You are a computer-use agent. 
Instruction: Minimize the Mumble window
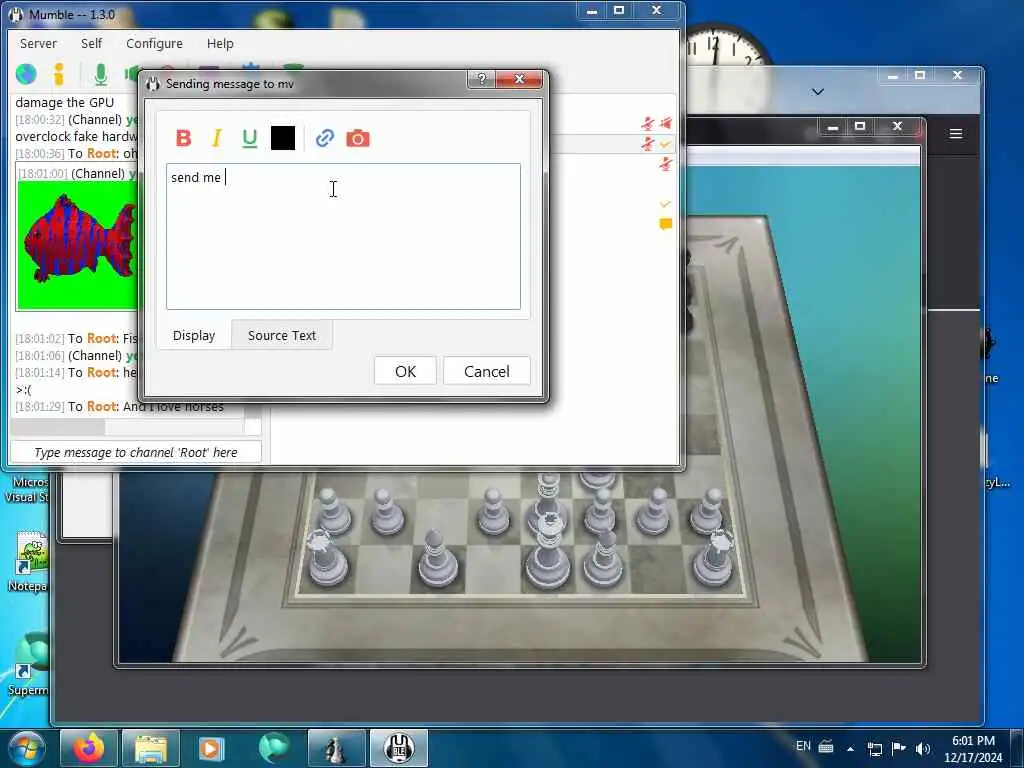coord(592,11)
